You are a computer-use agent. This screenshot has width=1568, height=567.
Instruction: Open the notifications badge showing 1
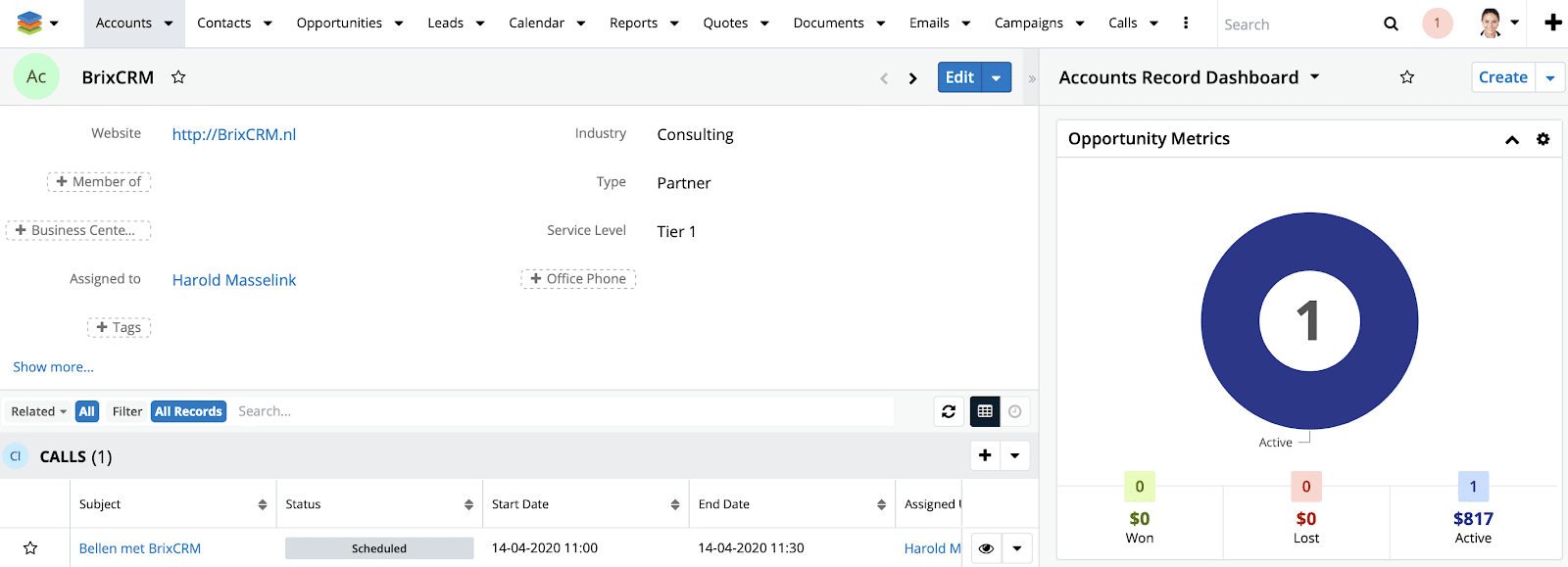[1437, 24]
